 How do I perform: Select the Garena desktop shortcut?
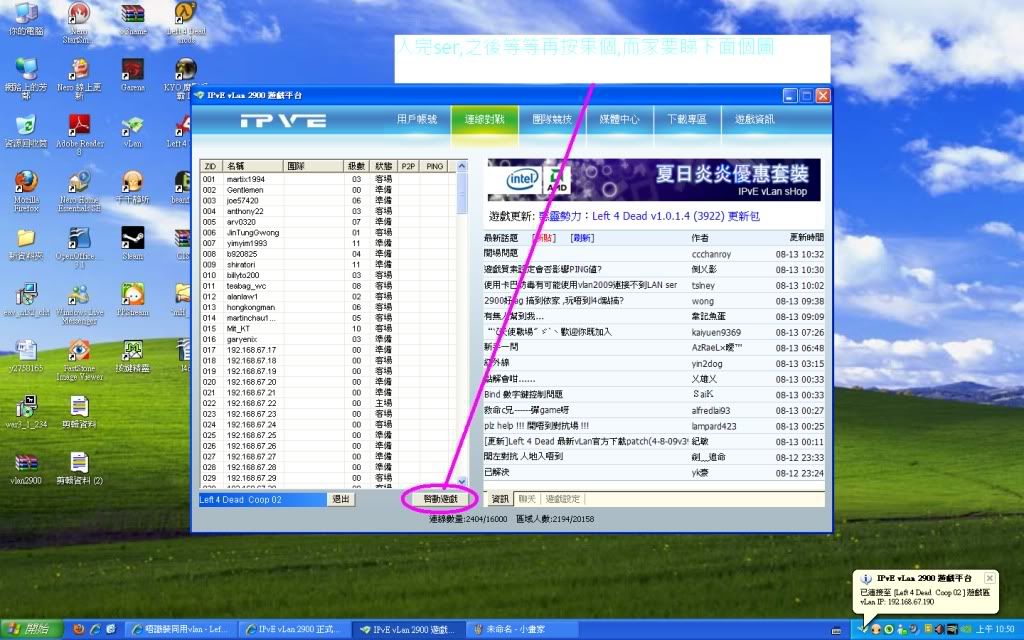point(133,74)
